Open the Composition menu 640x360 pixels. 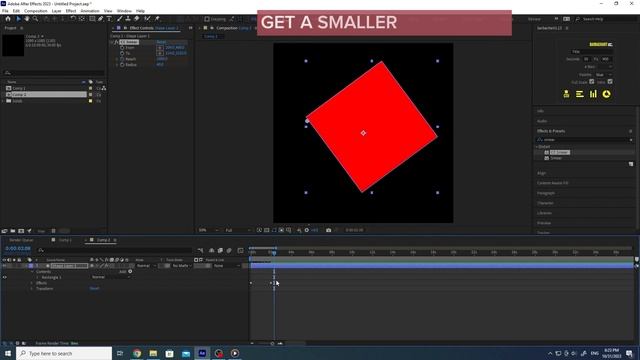tap(36, 11)
